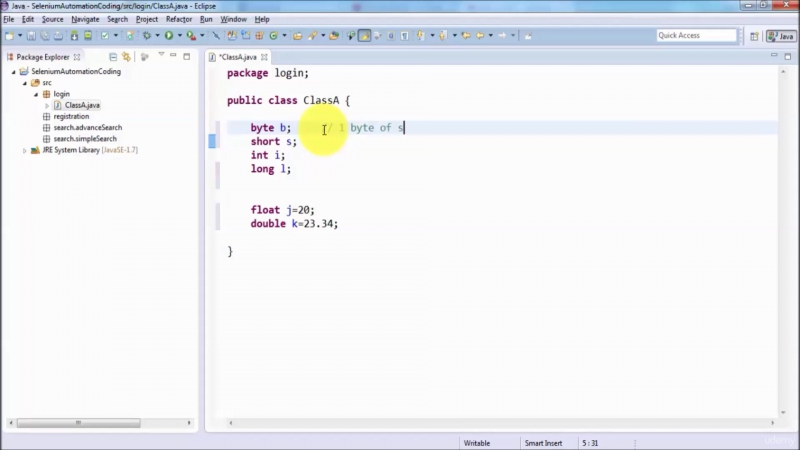The height and width of the screenshot is (450, 800).
Task: Select ClassA.java in Package Explorer
Action: pos(82,105)
